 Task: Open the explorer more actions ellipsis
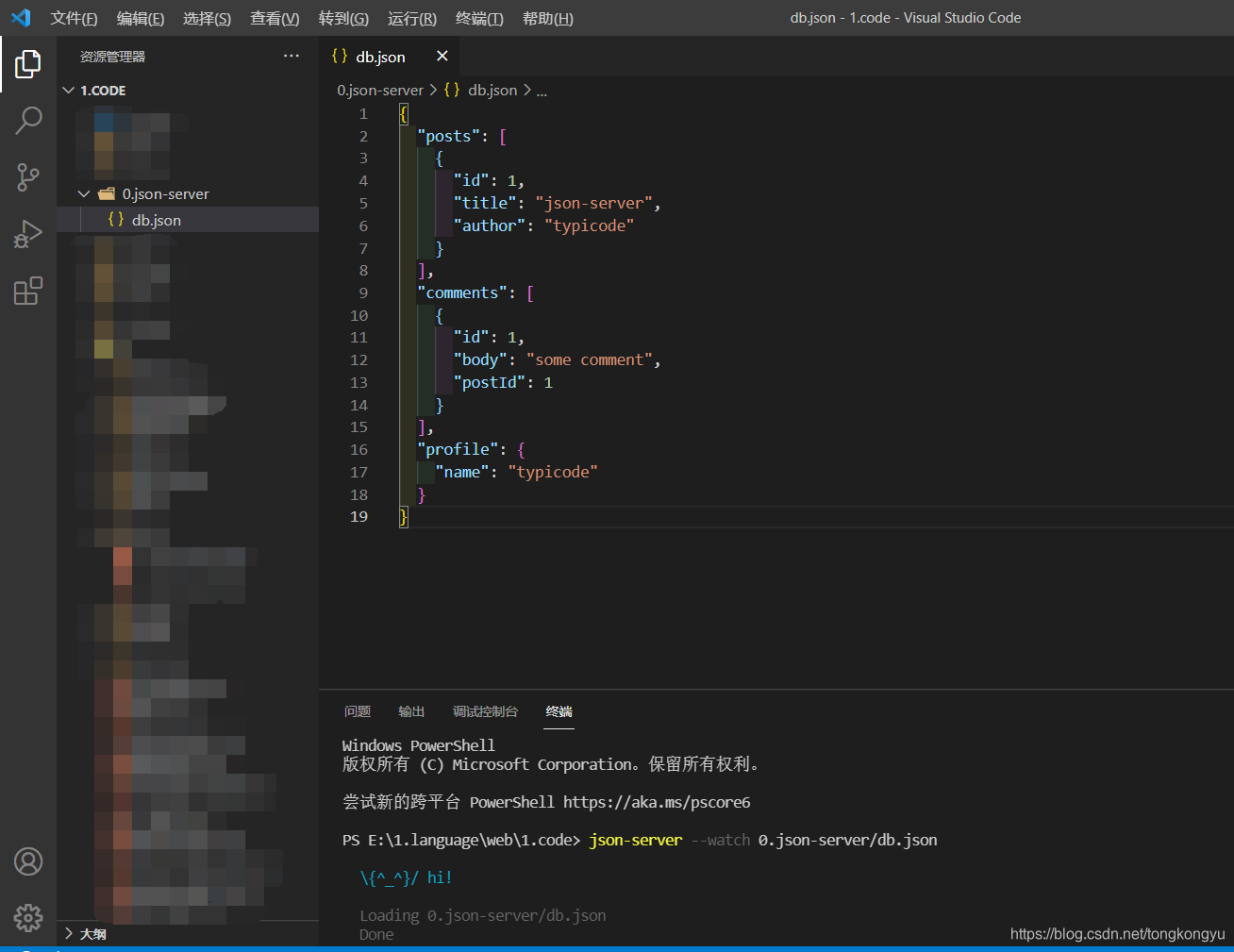[292, 57]
